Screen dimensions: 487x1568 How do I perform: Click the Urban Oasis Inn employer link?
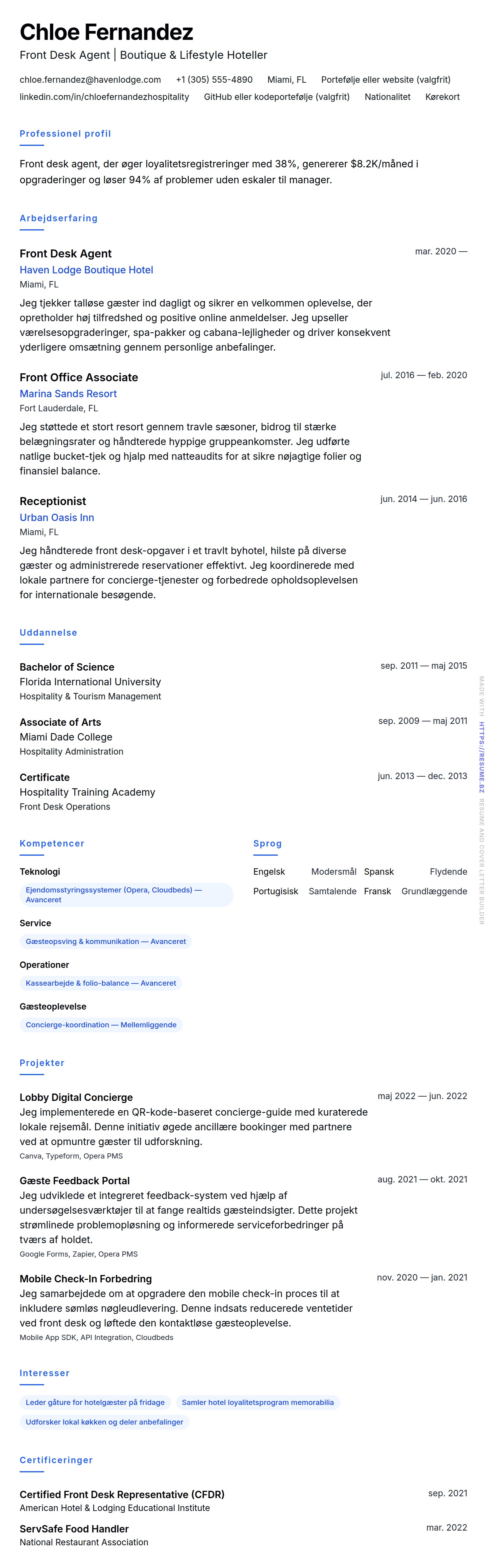coord(57,517)
